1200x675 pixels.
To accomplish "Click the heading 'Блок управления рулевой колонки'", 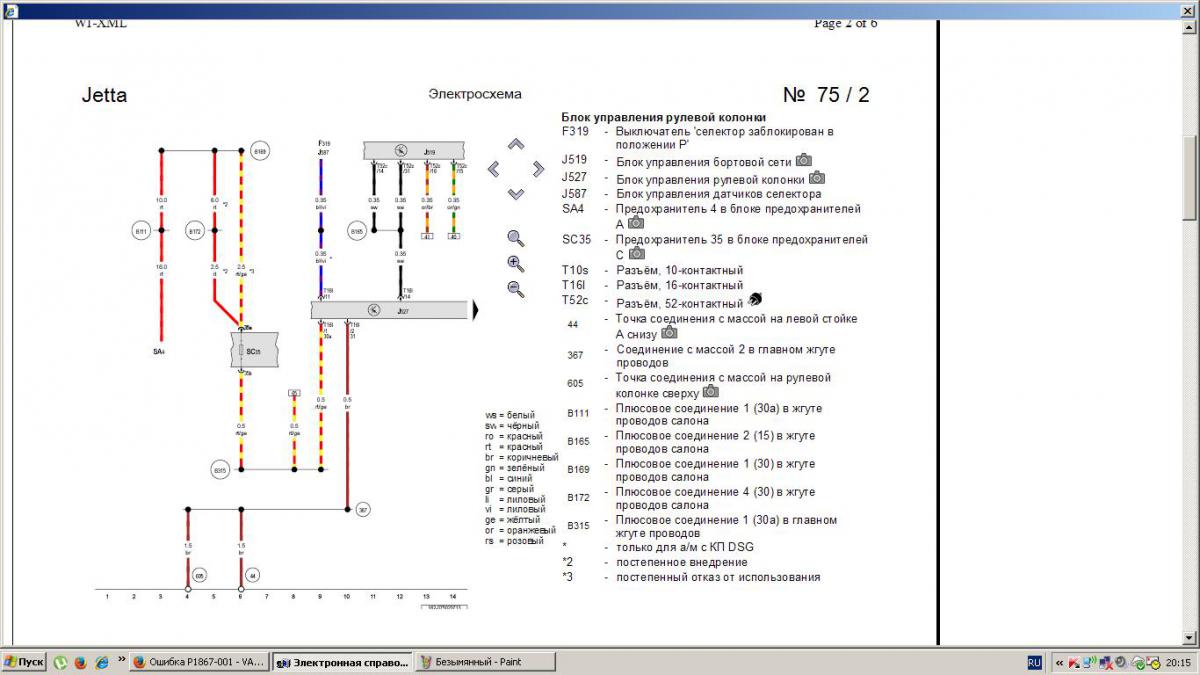I will 664,117.
